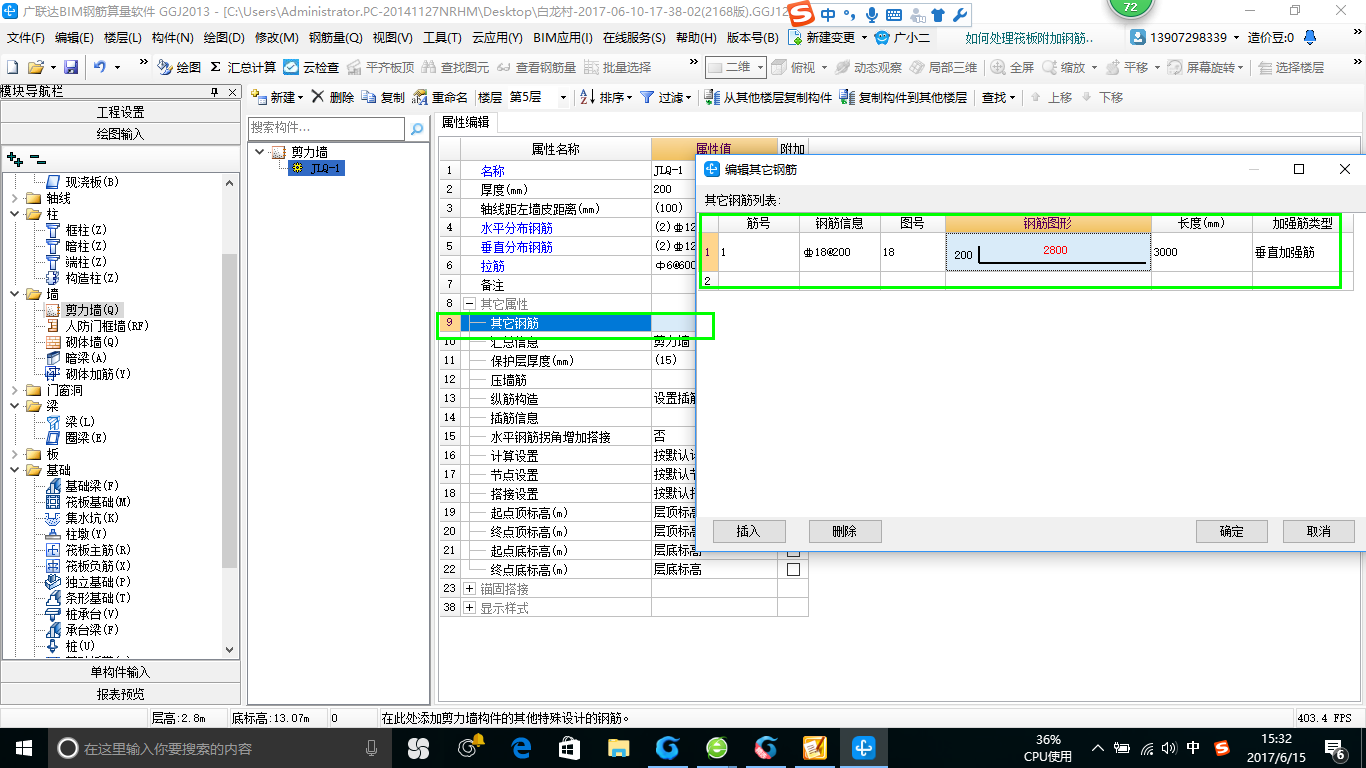Open the 钢筋量(Q) menu
Screen dimensions: 1366x768
pyautogui.click(x=335, y=37)
